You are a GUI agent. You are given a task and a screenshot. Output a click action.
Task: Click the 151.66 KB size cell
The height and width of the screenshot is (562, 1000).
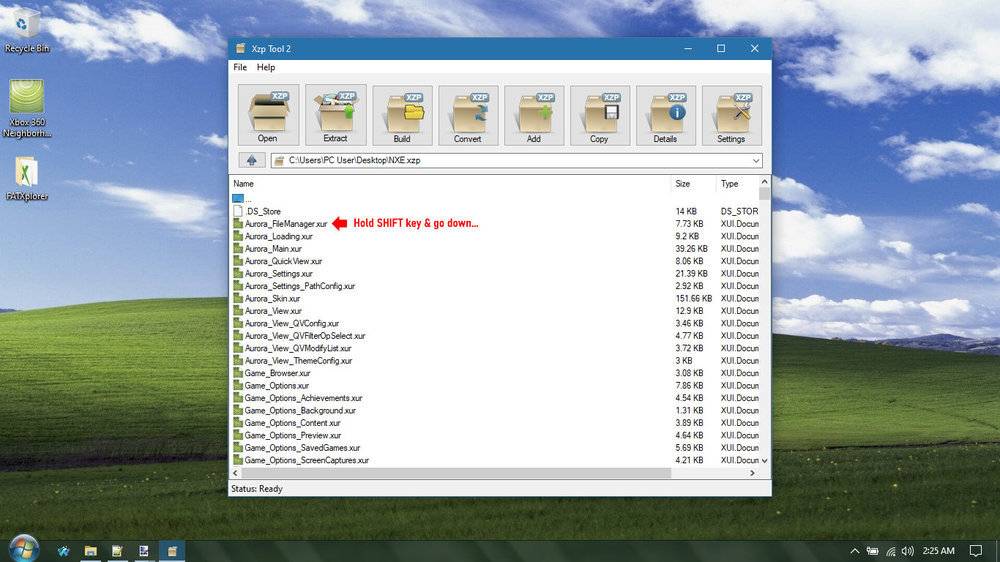click(x=693, y=299)
